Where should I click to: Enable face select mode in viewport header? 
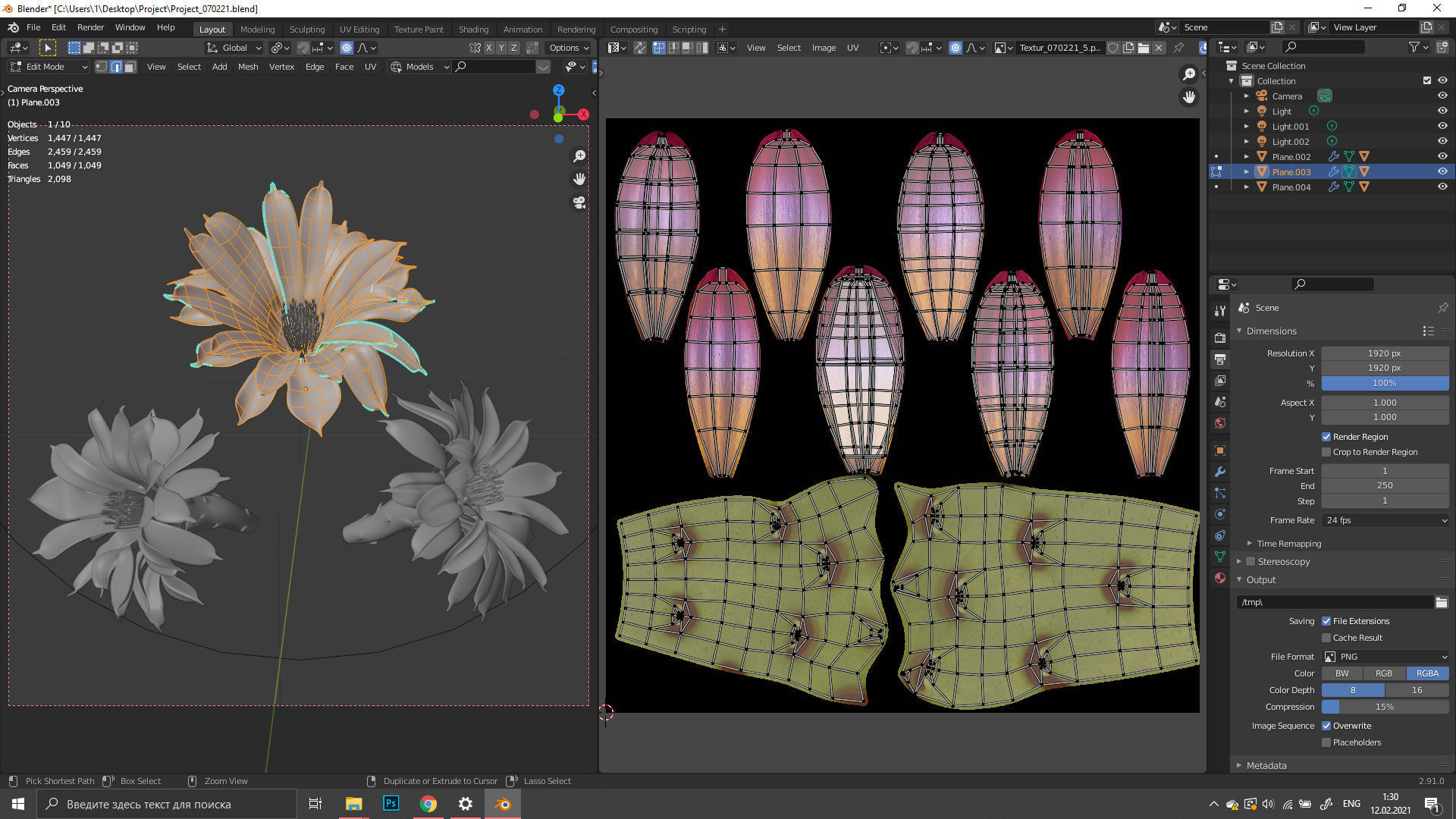(130, 67)
